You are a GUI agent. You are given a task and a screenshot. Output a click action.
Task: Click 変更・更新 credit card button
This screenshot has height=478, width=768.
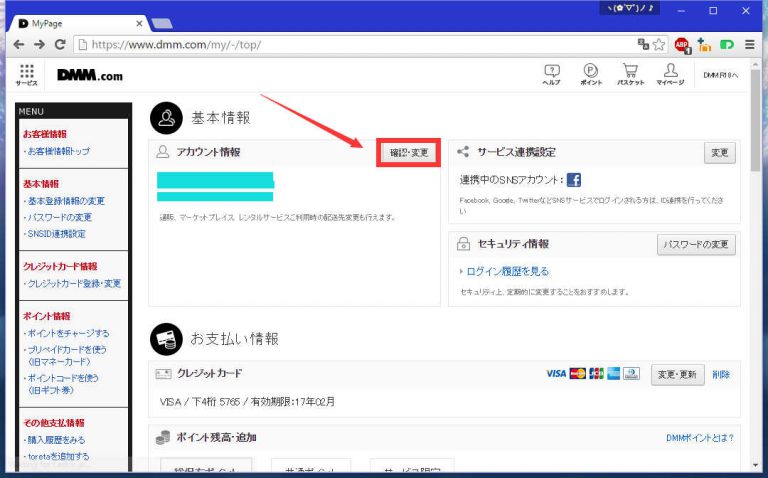tap(677, 375)
